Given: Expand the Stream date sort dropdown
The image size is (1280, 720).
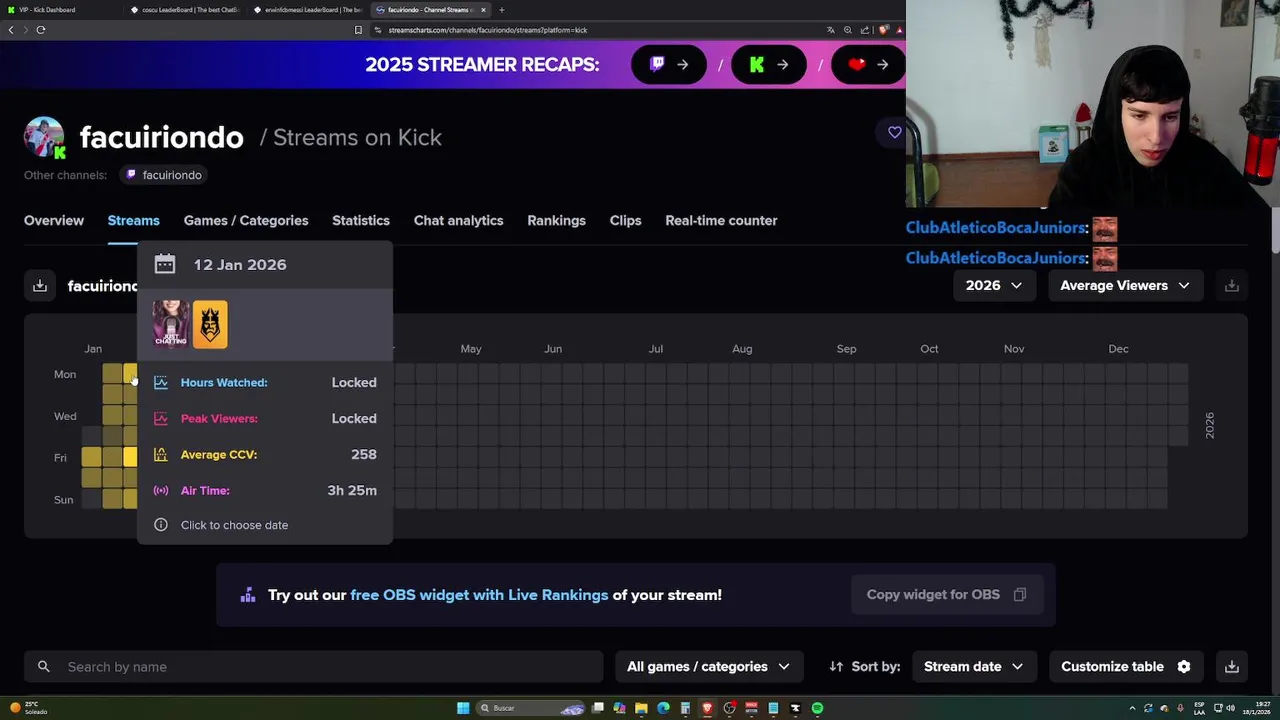Looking at the screenshot, I should pos(973,666).
